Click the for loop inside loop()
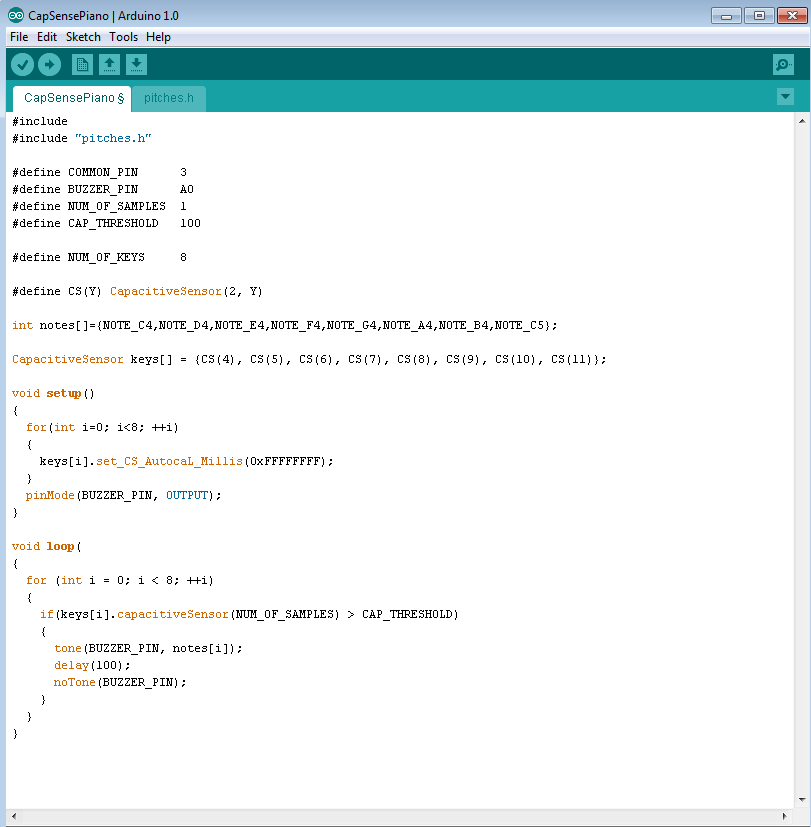The image size is (811, 827). click(120, 581)
